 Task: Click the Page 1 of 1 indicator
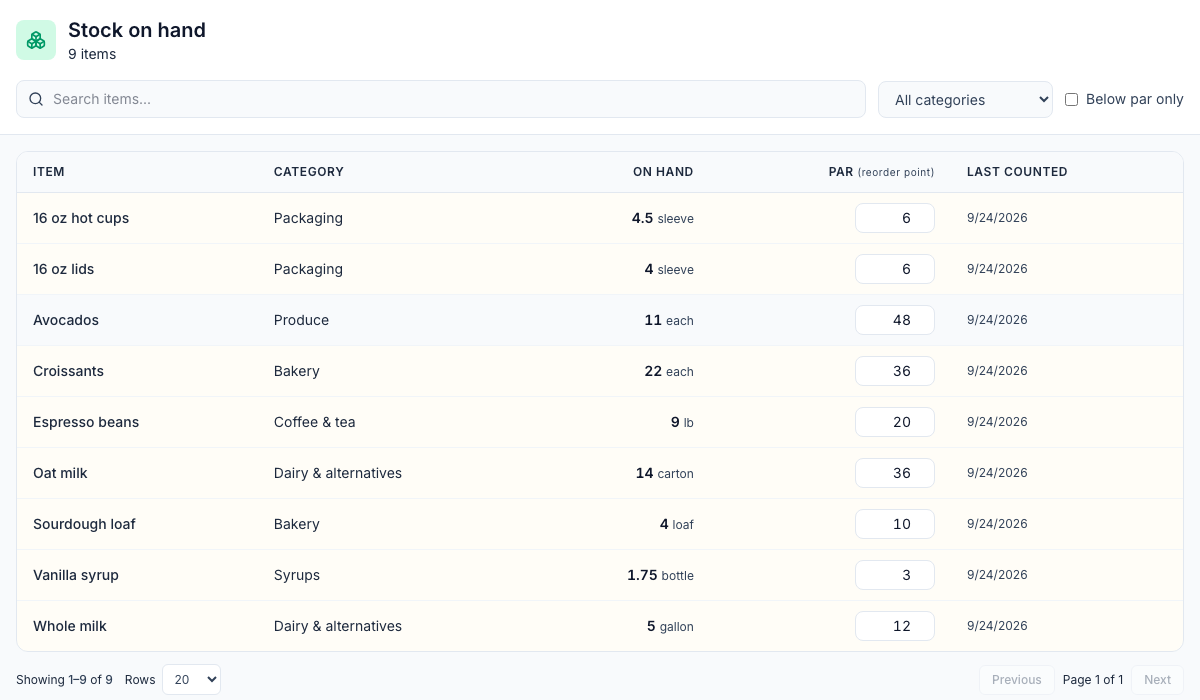1093,679
